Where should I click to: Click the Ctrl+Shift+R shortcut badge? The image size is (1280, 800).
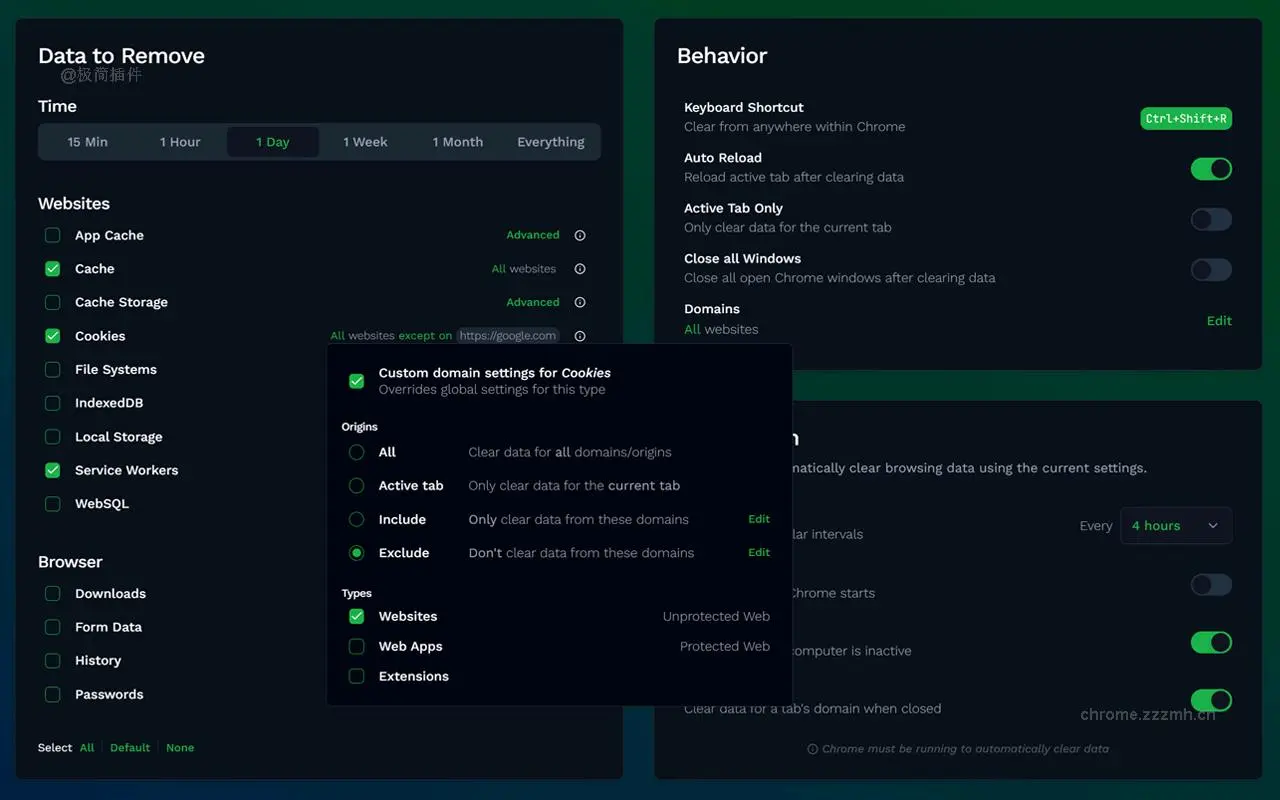point(1186,118)
